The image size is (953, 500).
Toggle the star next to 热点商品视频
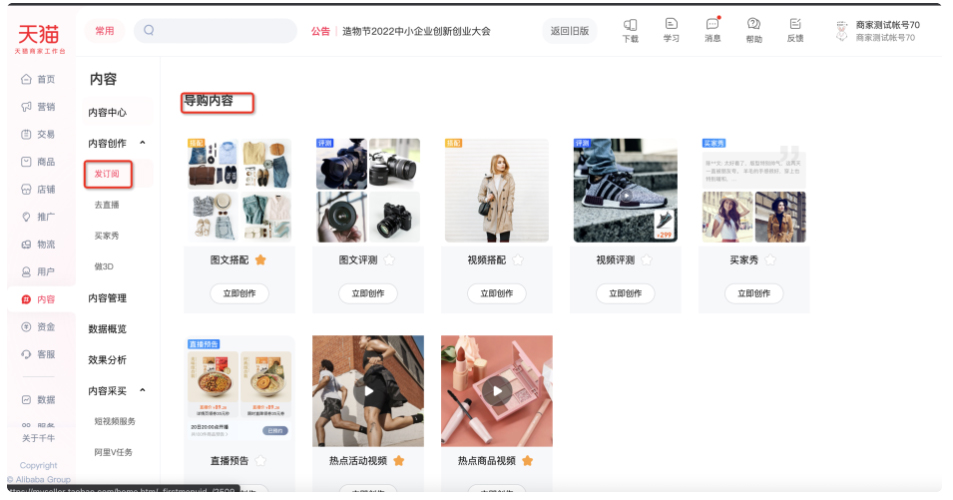[528, 461]
